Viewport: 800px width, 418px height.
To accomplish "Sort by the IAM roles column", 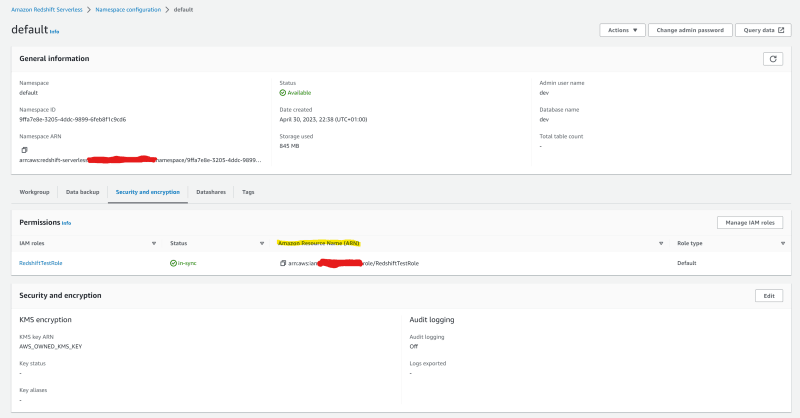I will pos(154,243).
